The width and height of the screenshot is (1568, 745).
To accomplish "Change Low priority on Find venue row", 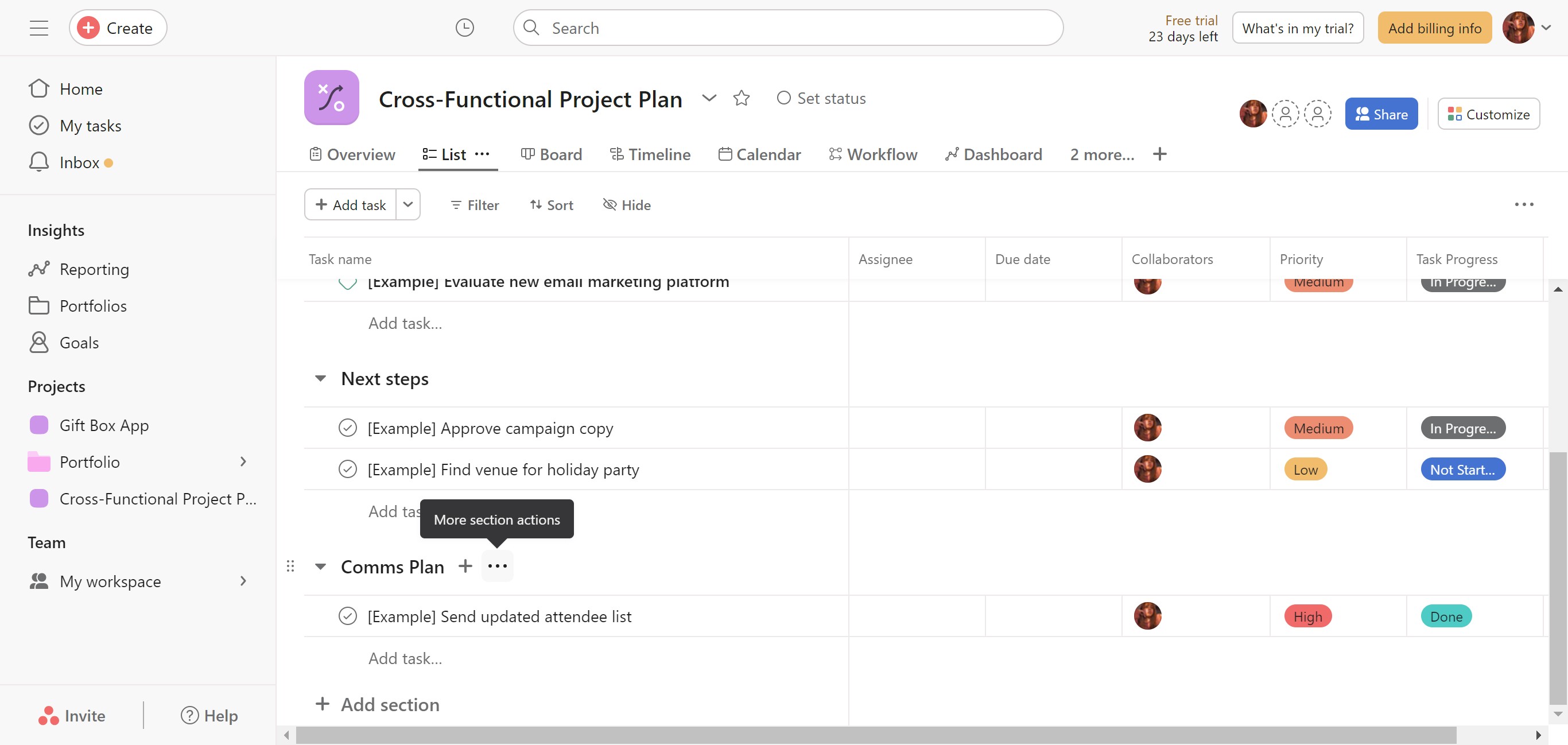I will click(x=1306, y=469).
